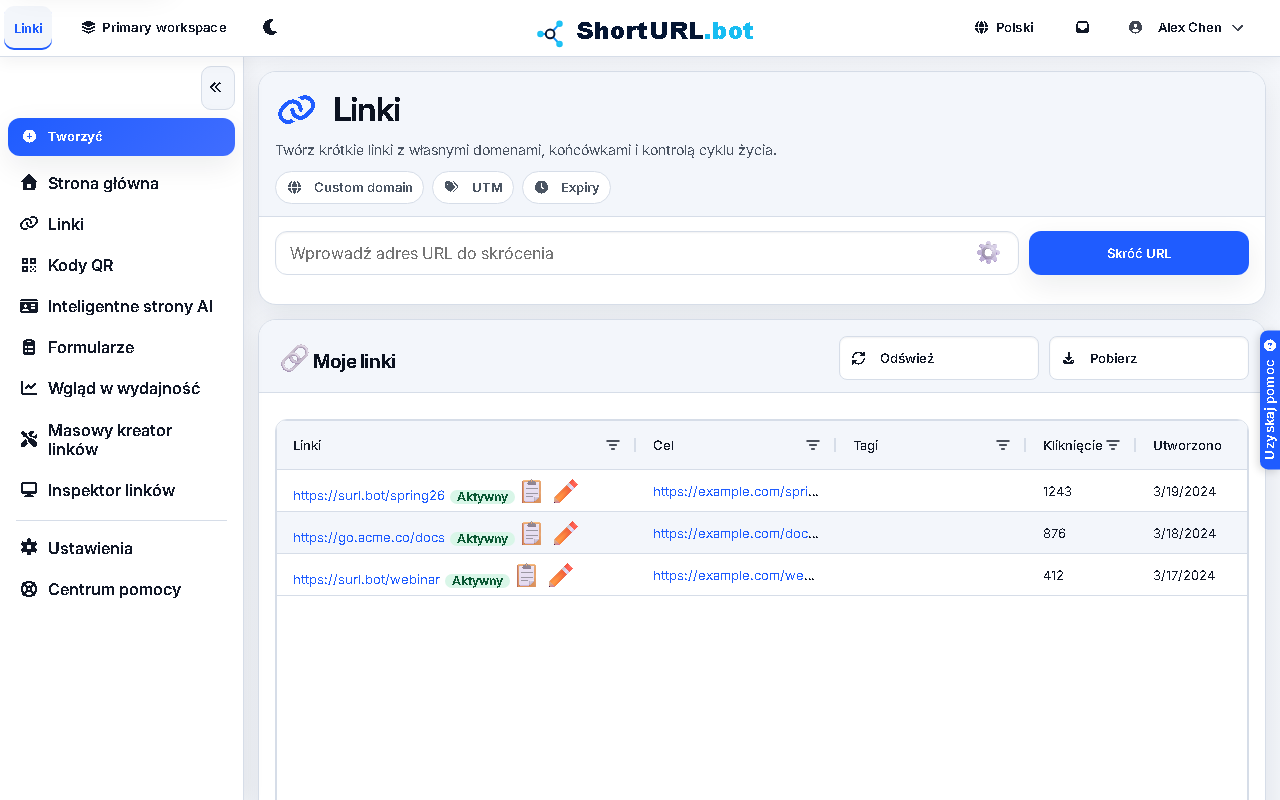Screen dimensions: 1280x800
Task: Change language from Polski
Action: pos(1004,27)
